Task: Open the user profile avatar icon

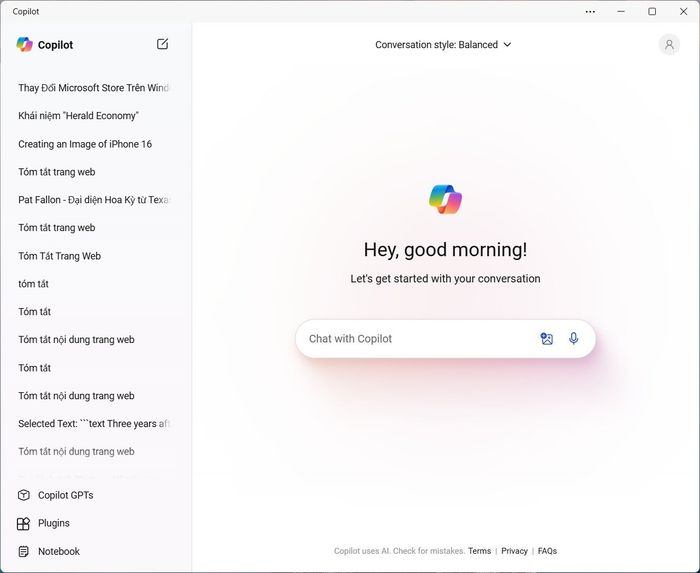Action: tap(669, 45)
